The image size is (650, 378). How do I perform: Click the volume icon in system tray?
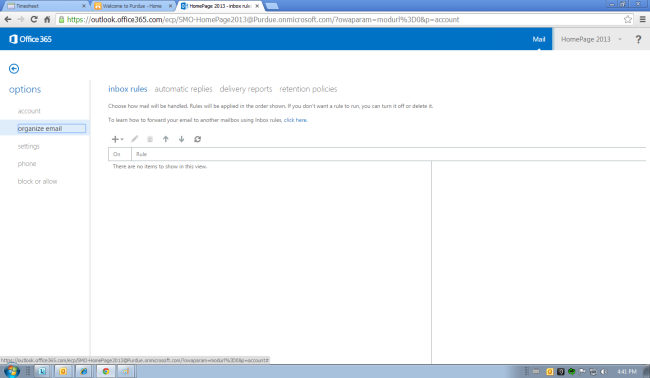point(604,371)
